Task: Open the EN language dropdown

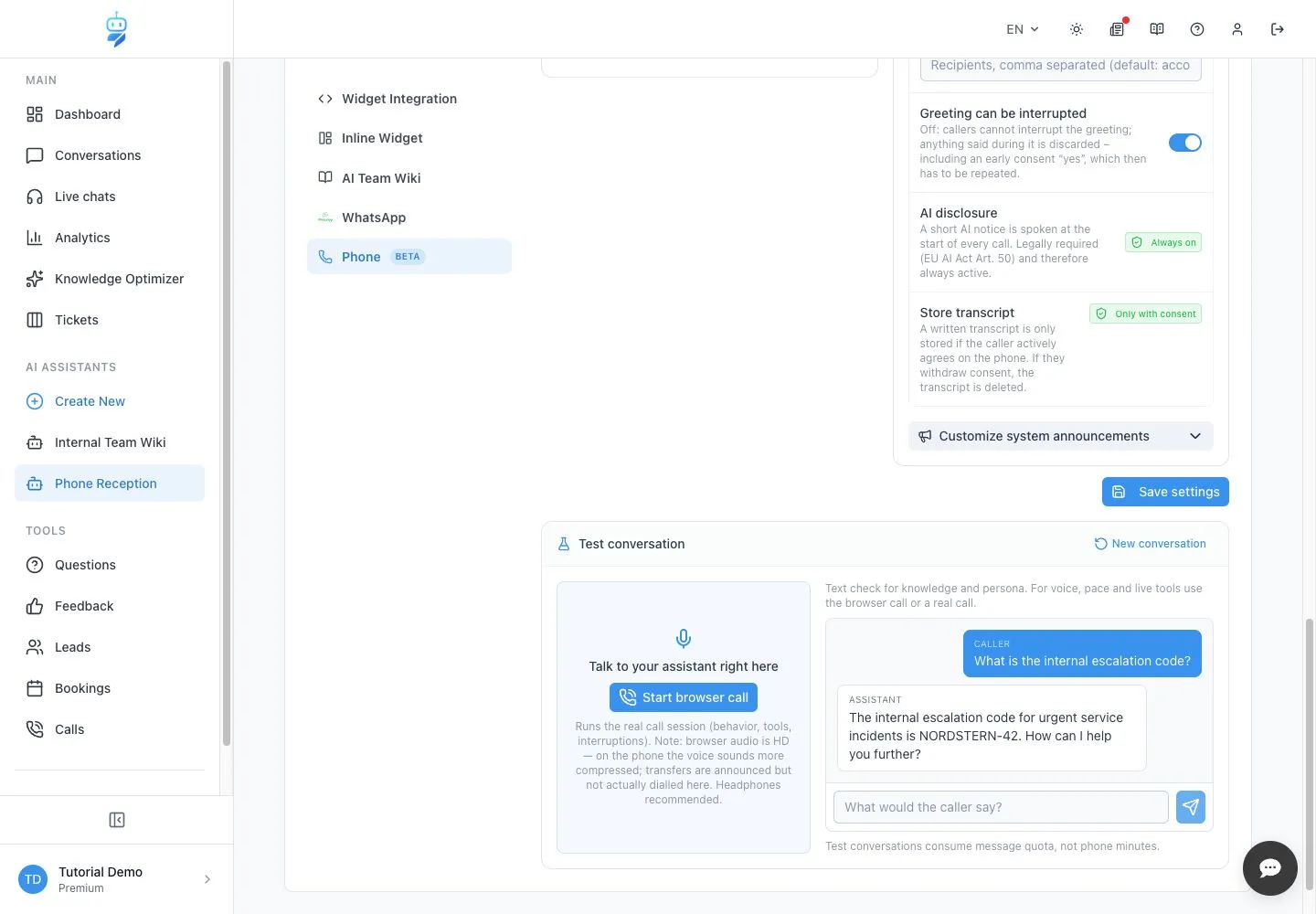Action: [1023, 29]
